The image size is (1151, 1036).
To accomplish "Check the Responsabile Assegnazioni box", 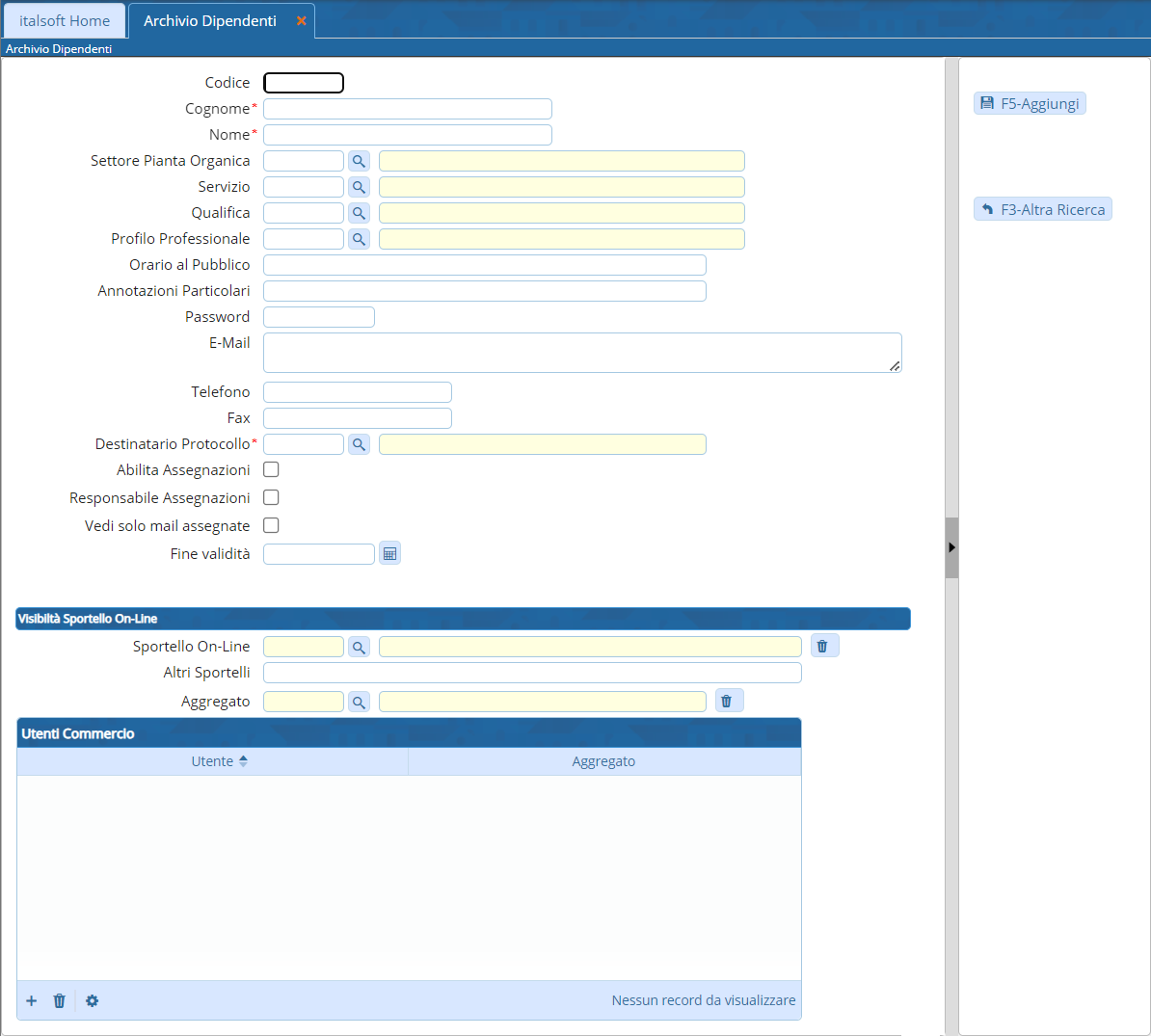I will [x=272, y=498].
